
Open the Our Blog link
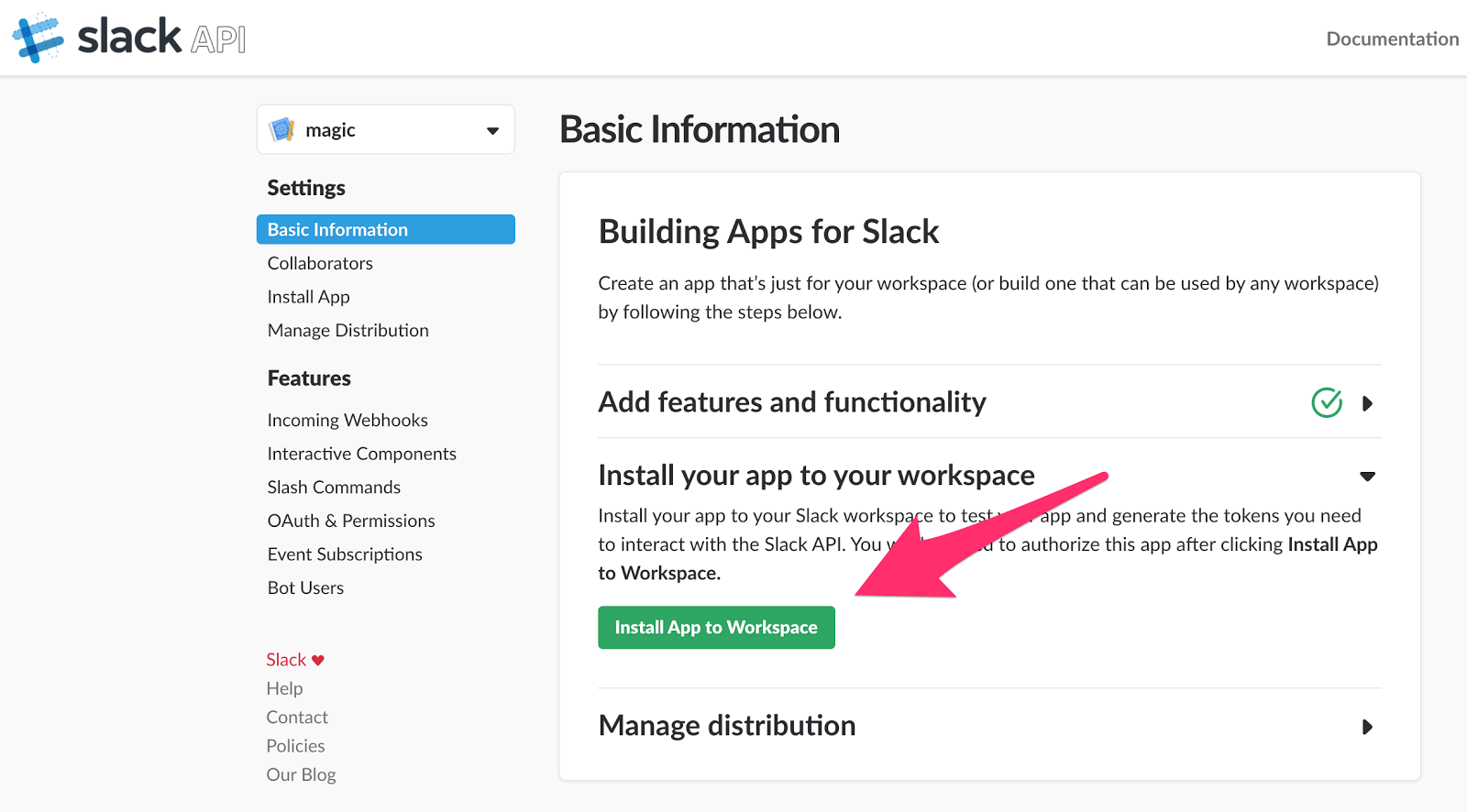pos(301,774)
